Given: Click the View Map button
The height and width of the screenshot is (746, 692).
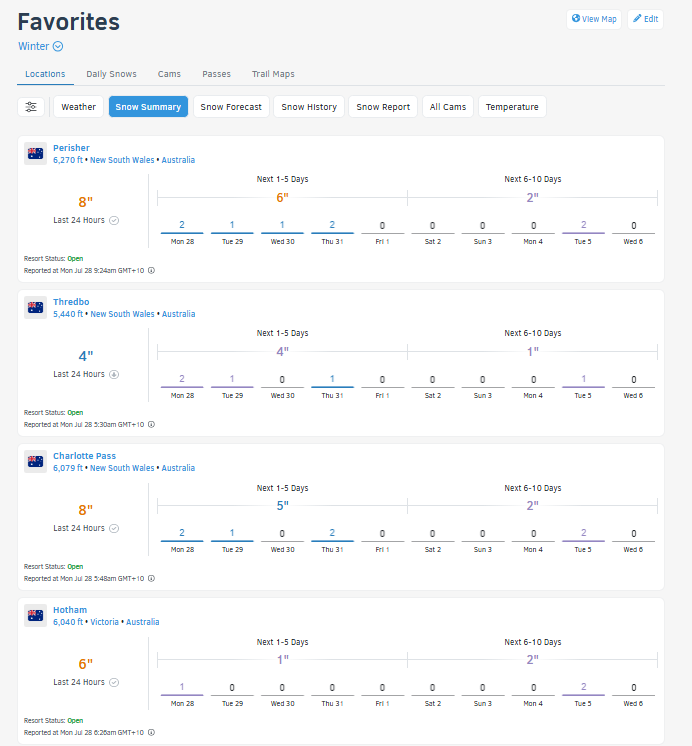Looking at the screenshot, I should coord(594,19).
